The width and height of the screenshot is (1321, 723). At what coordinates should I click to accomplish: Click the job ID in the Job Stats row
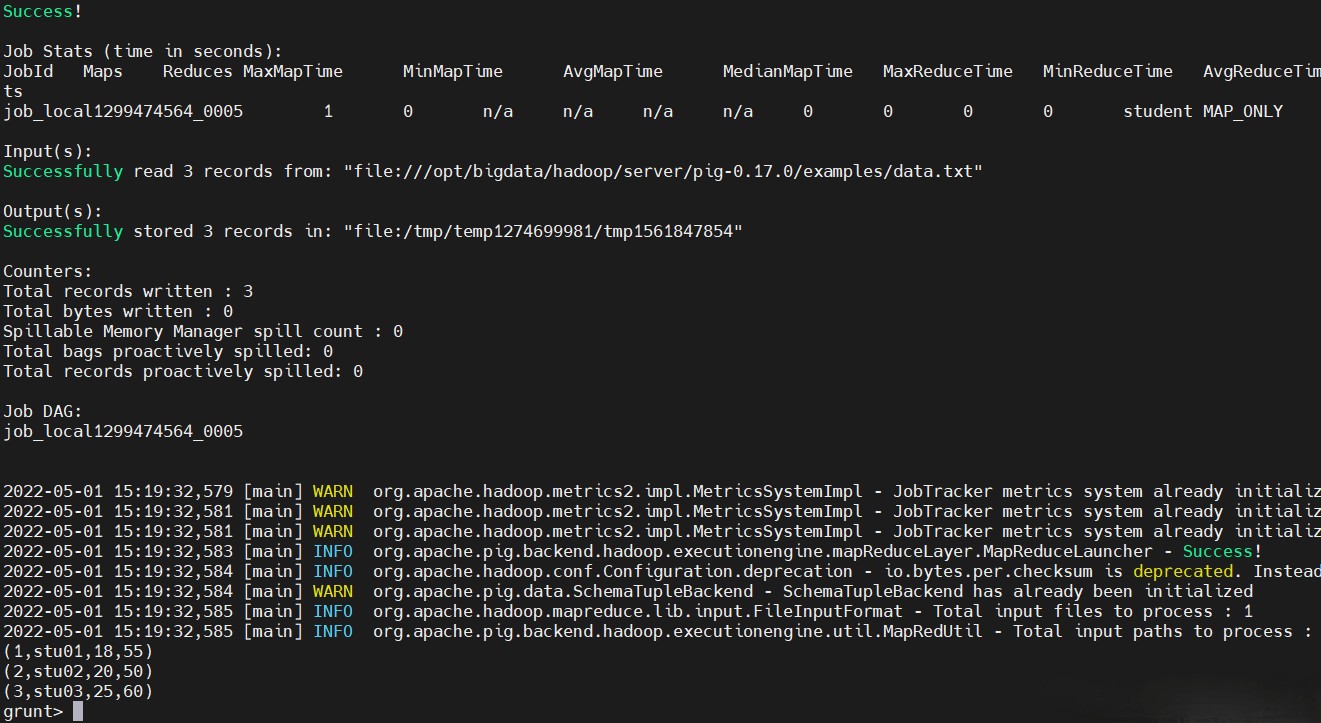point(123,111)
